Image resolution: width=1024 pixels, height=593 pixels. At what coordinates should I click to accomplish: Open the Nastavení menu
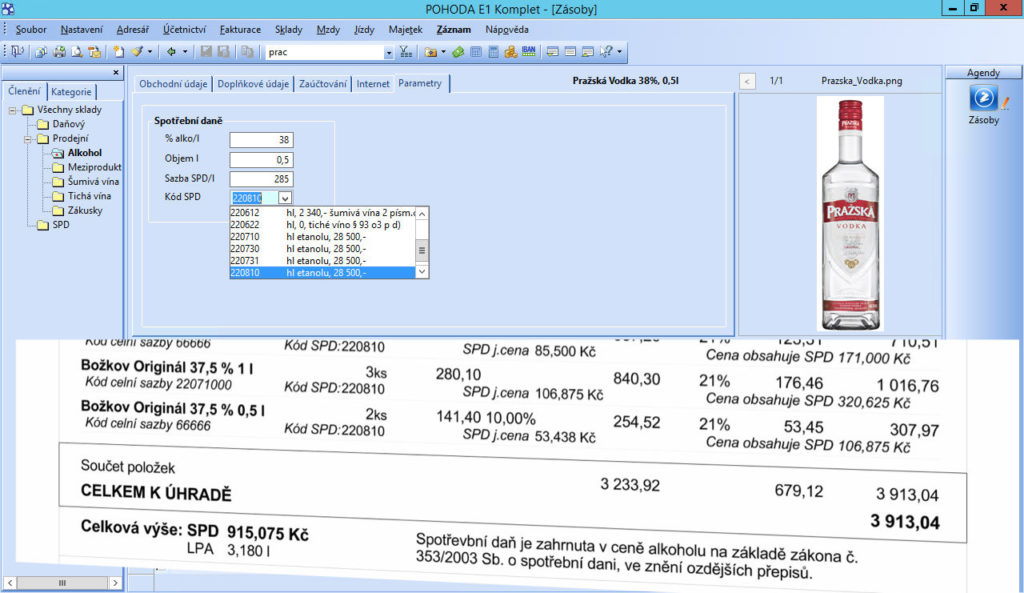[x=82, y=29]
